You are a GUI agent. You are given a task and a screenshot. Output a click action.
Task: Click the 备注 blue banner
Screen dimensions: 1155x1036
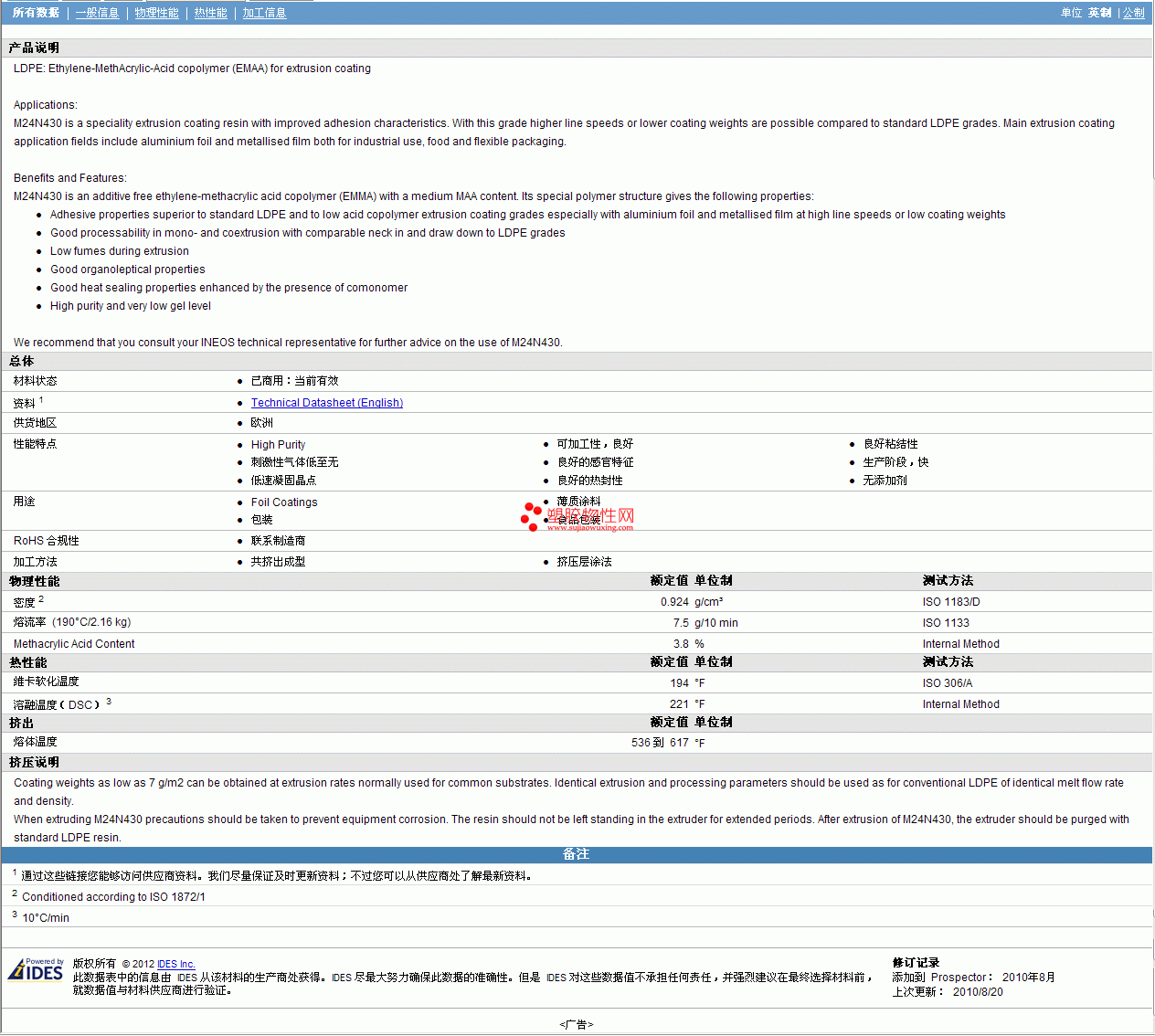tap(577, 854)
